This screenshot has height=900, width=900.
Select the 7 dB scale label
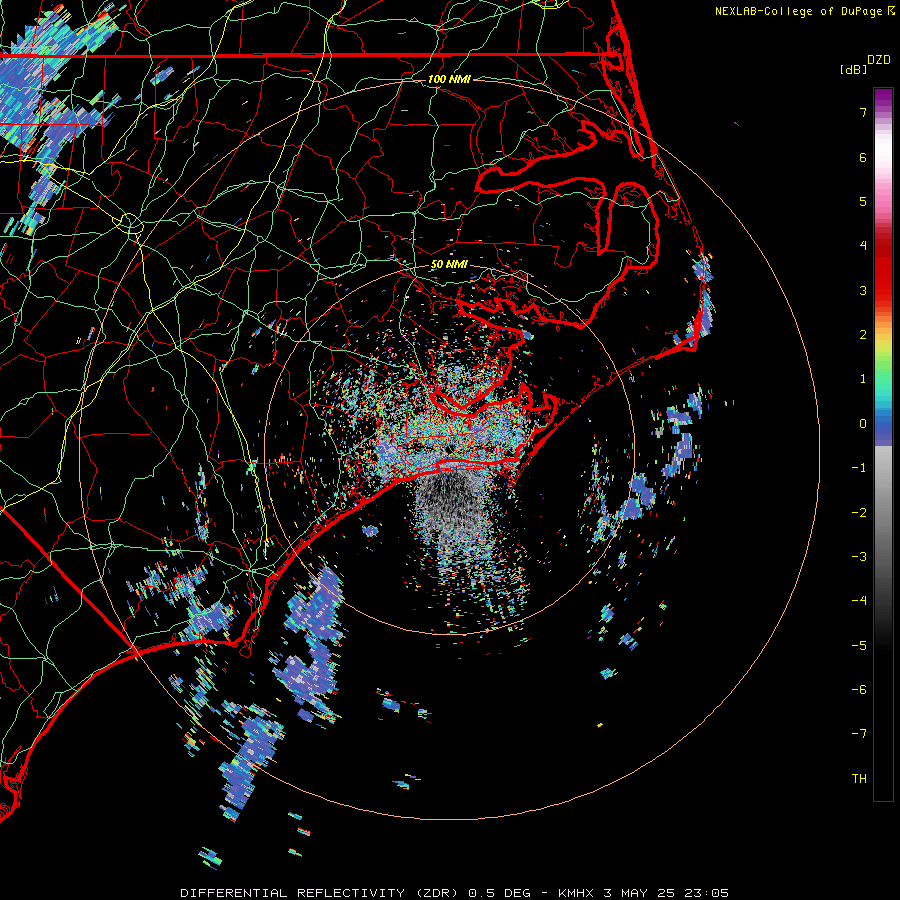(x=863, y=112)
